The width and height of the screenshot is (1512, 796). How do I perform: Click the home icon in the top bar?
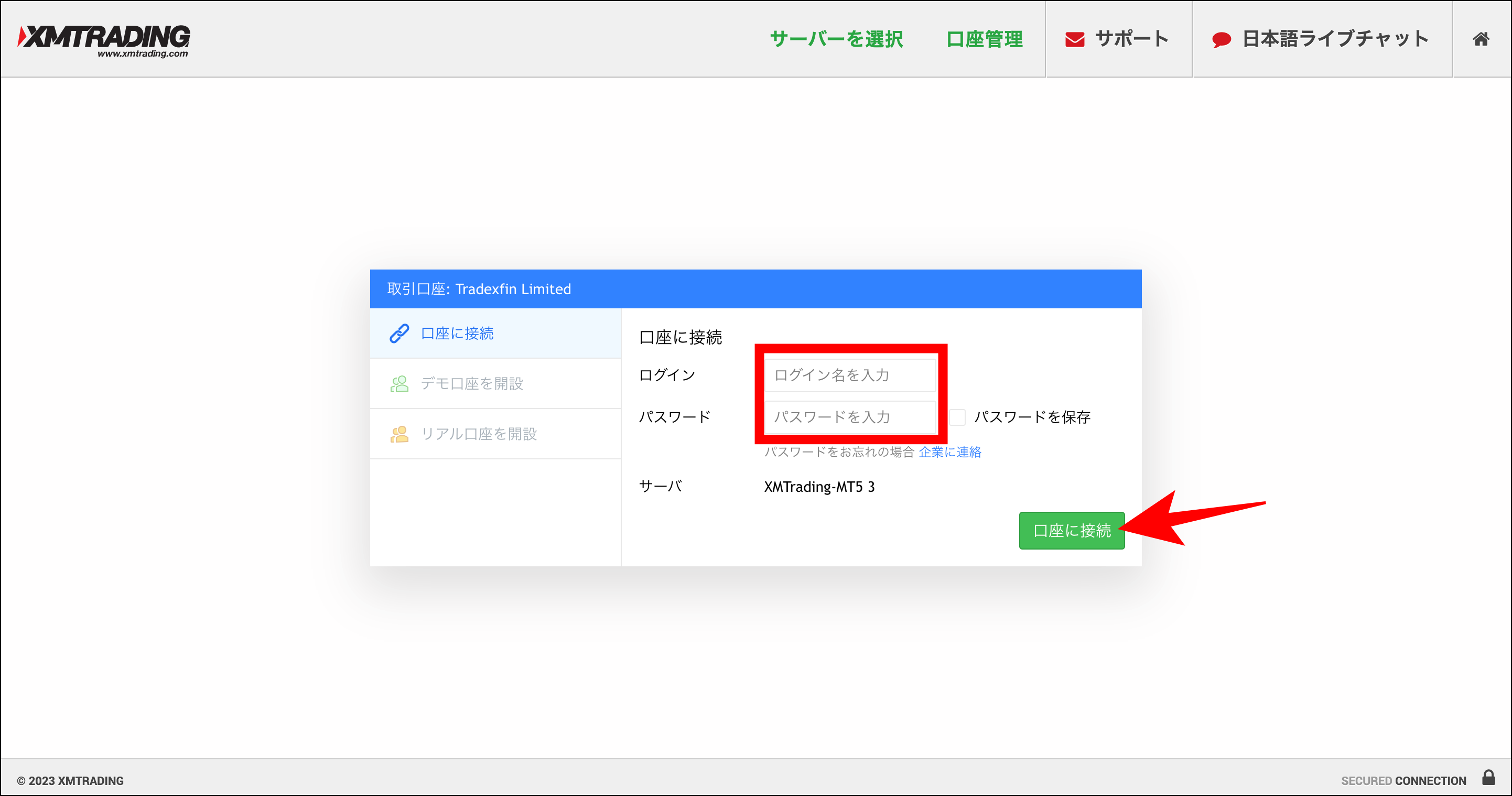(x=1481, y=39)
